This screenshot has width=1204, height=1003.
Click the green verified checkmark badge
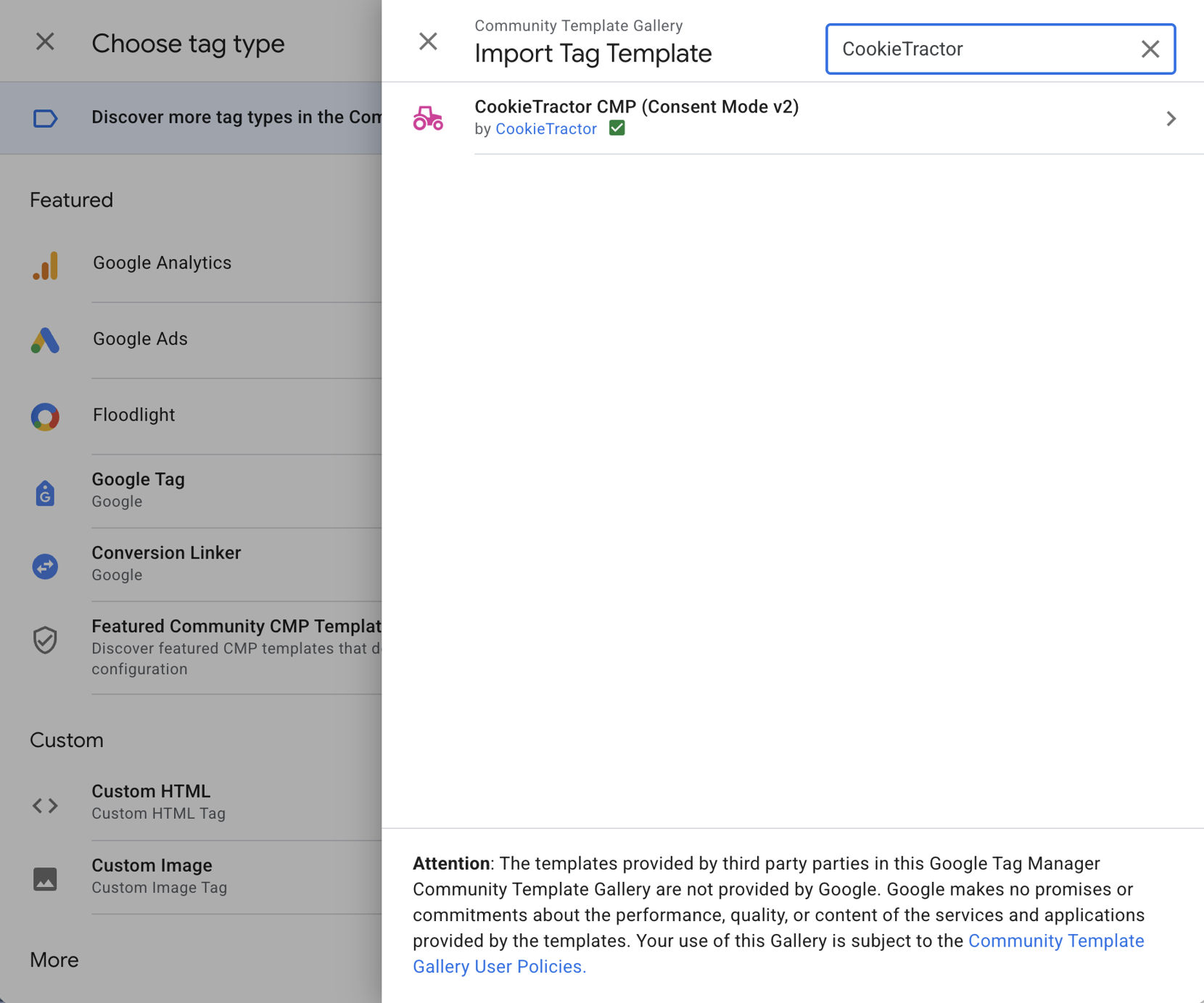(x=617, y=128)
